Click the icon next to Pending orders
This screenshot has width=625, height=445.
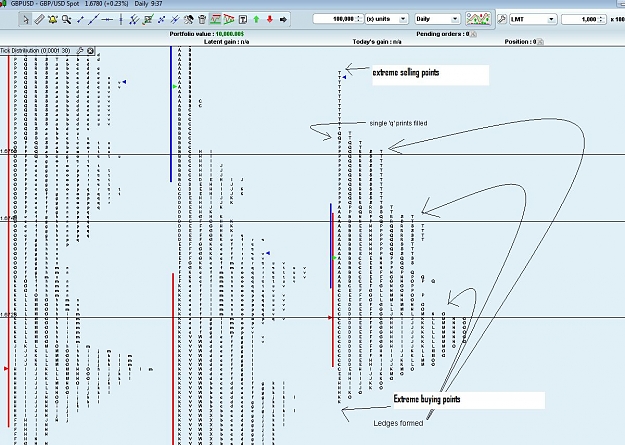coord(473,34)
